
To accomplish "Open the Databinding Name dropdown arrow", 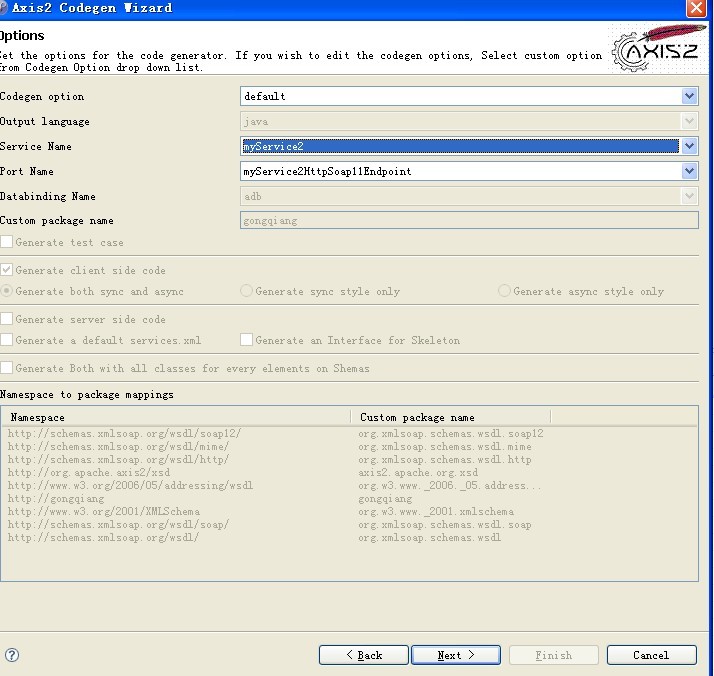I will click(x=689, y=196).
